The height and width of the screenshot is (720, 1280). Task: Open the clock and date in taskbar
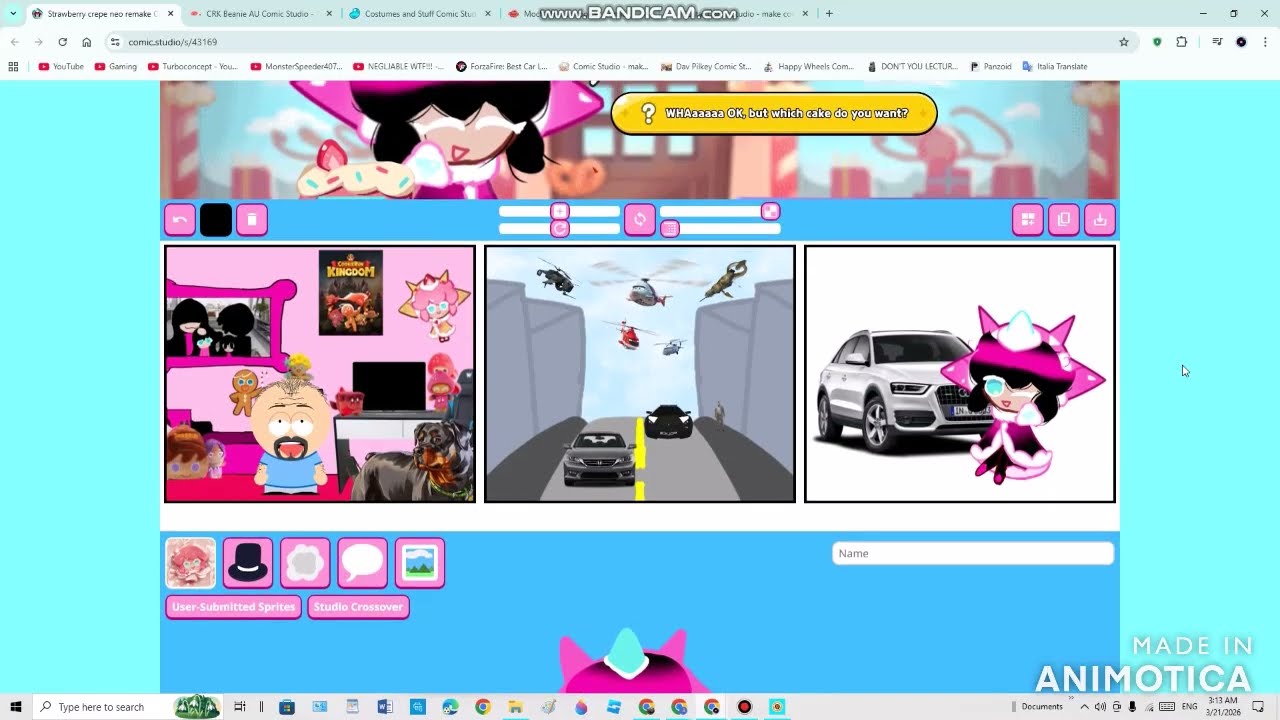[1222, 706]
